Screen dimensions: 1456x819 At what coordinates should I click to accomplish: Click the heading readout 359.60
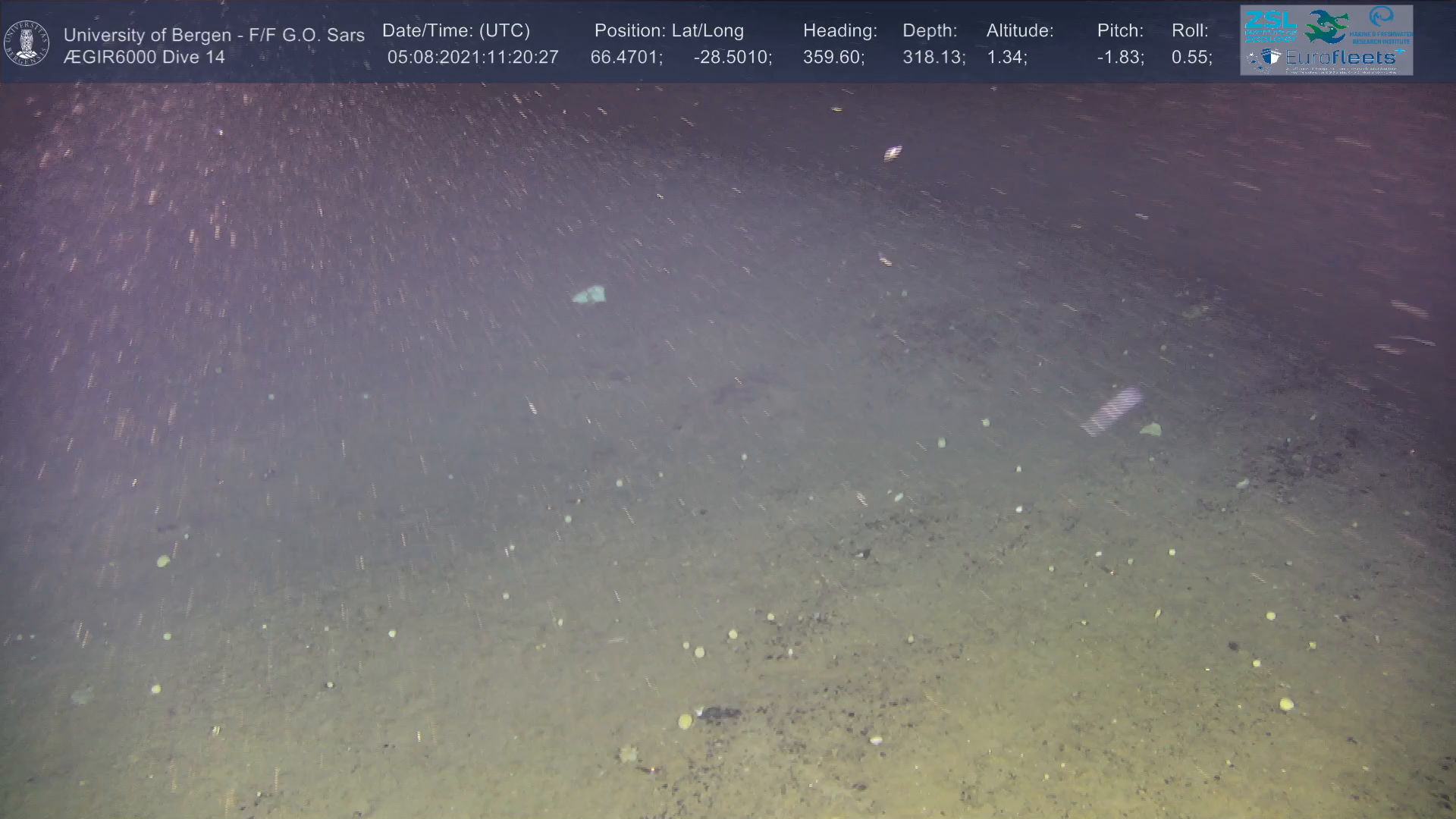[833, 58]
